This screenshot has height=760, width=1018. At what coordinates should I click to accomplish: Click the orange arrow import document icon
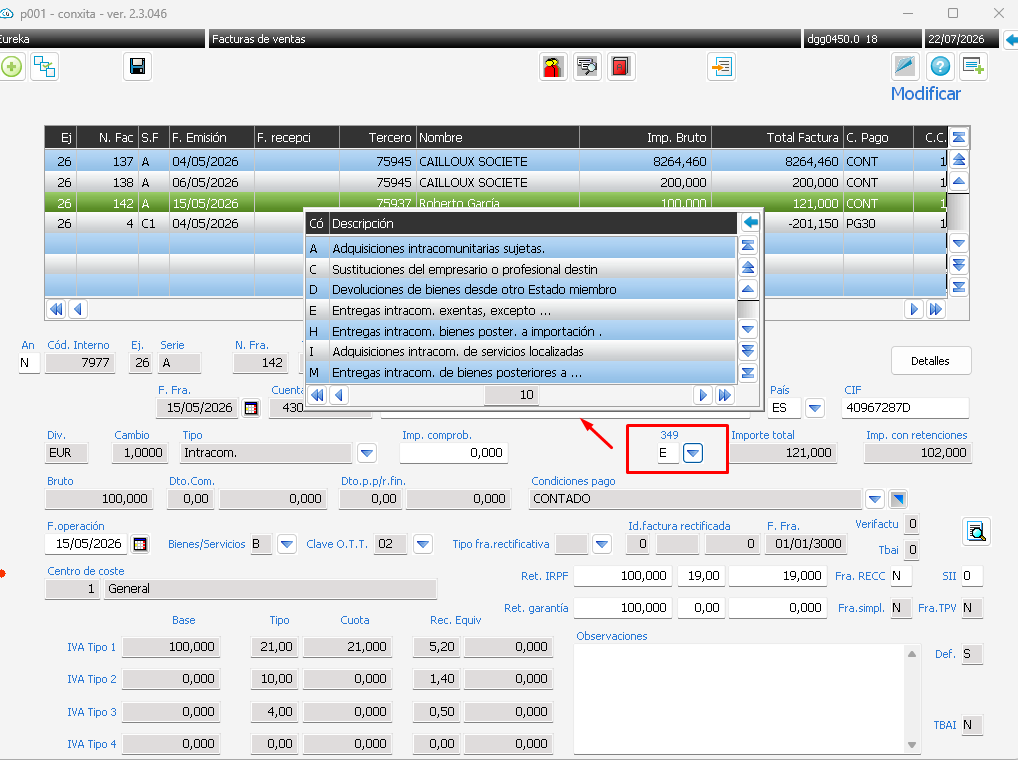coord(722,67)
